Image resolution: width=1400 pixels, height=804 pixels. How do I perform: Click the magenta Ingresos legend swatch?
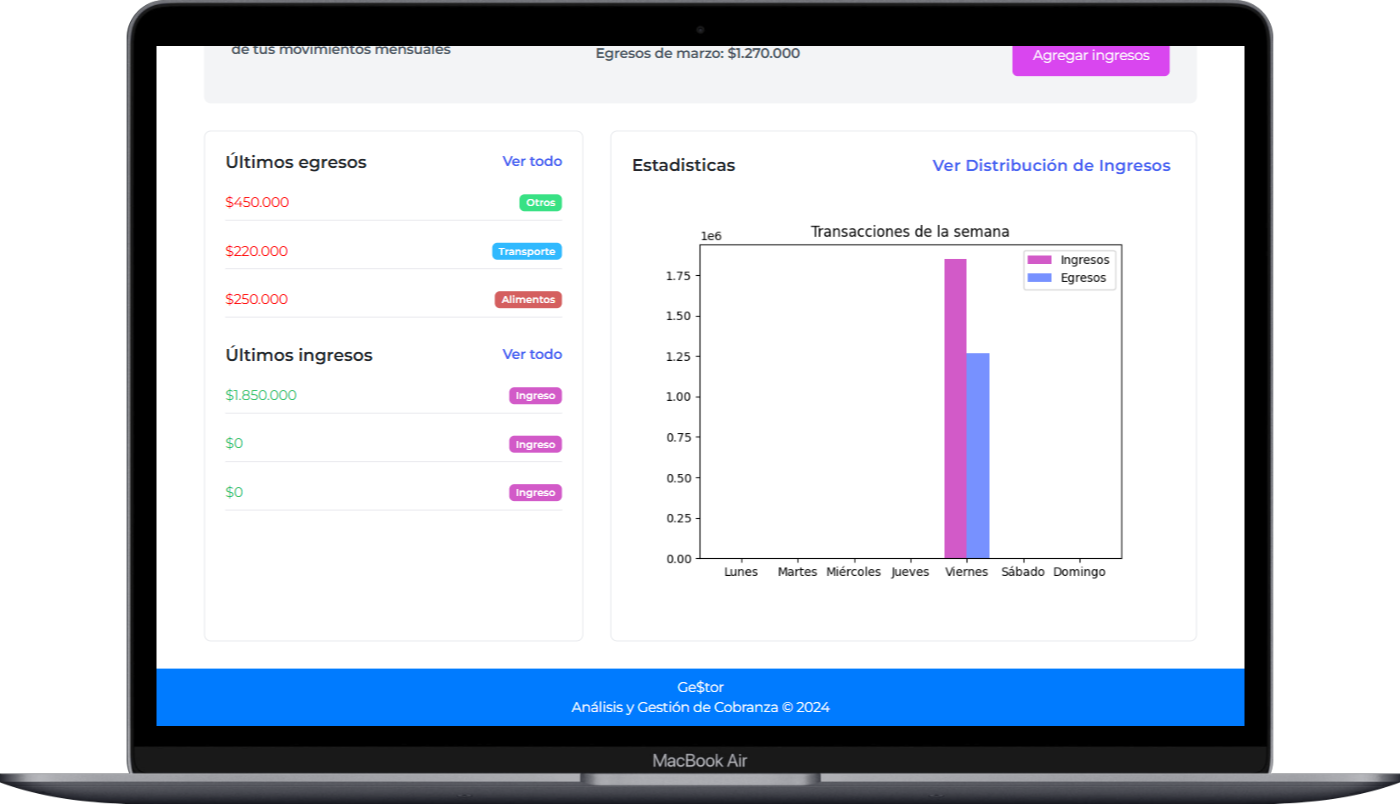coord(1040,260)
